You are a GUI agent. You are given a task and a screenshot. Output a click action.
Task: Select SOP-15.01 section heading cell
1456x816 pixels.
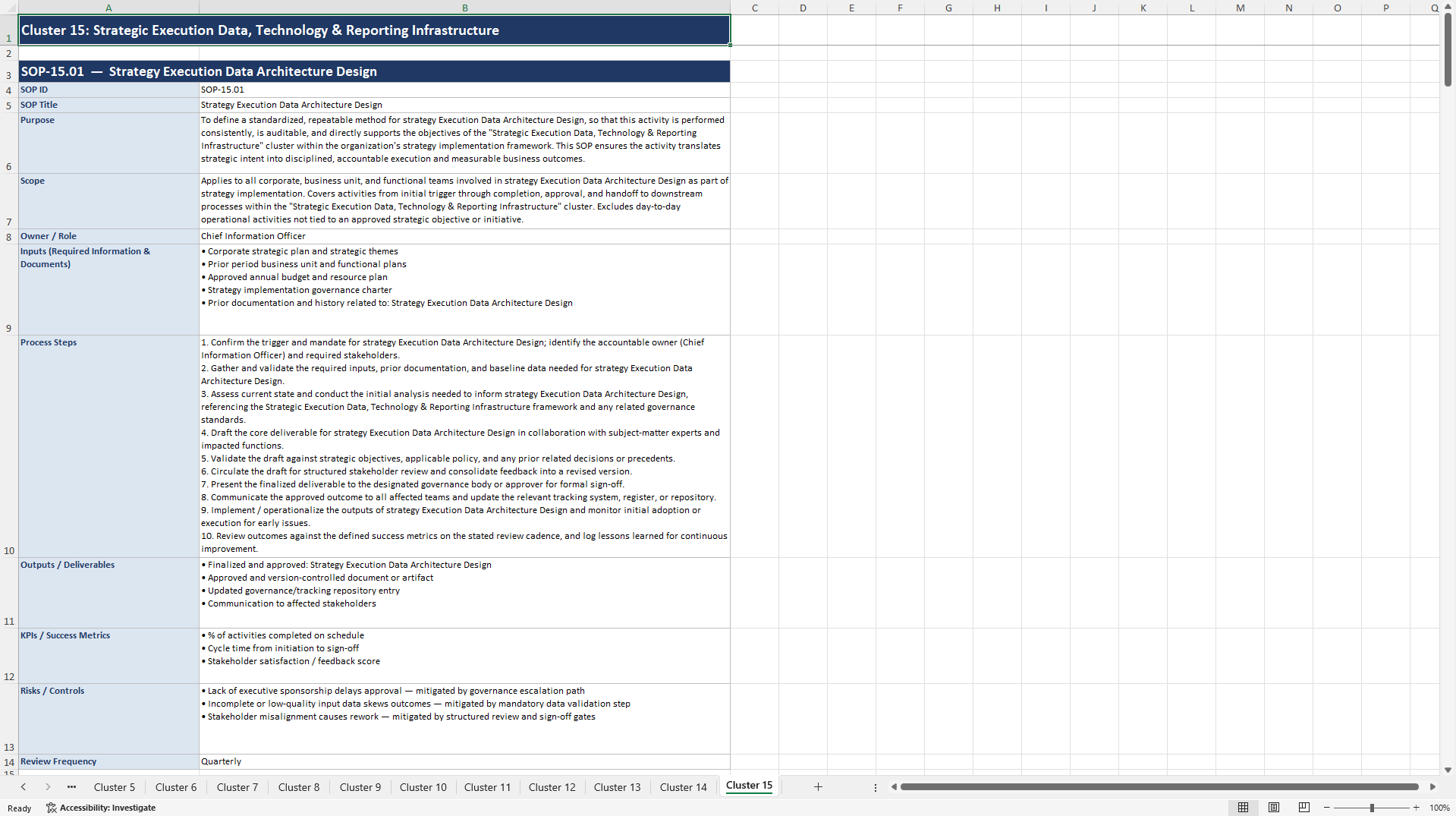click(x=374, y=71)
